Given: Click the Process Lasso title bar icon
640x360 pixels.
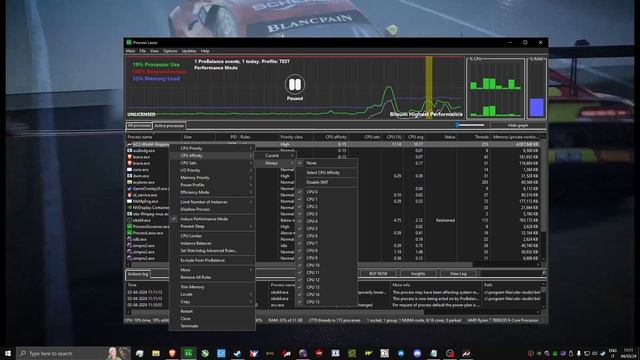Looking at the screenshot, I should 129,42.
